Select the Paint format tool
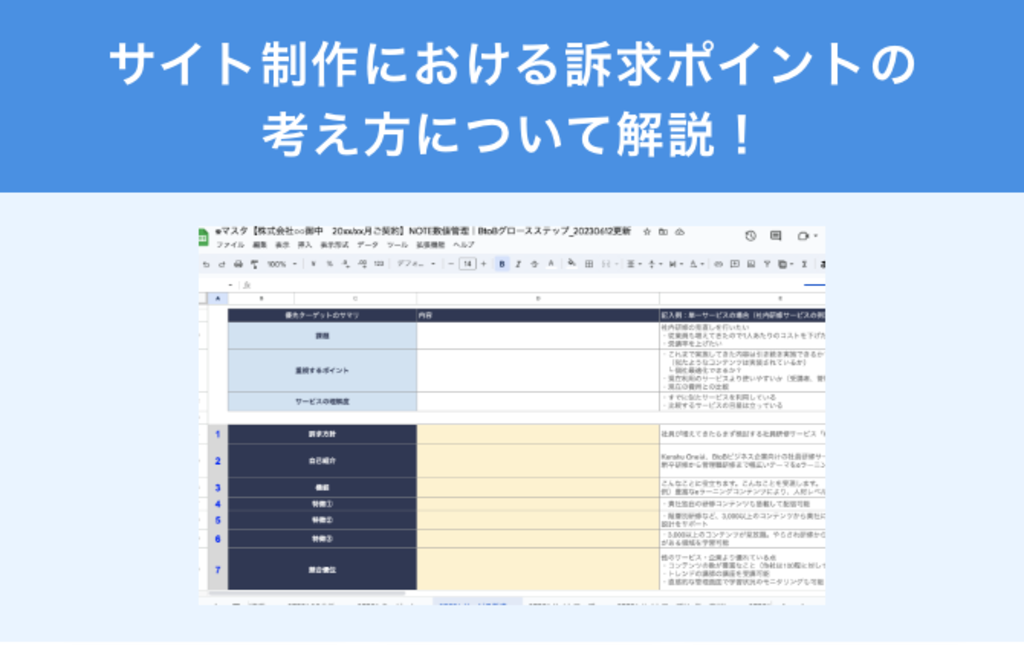The image size is (1024, 654). [x=255, y=265]
